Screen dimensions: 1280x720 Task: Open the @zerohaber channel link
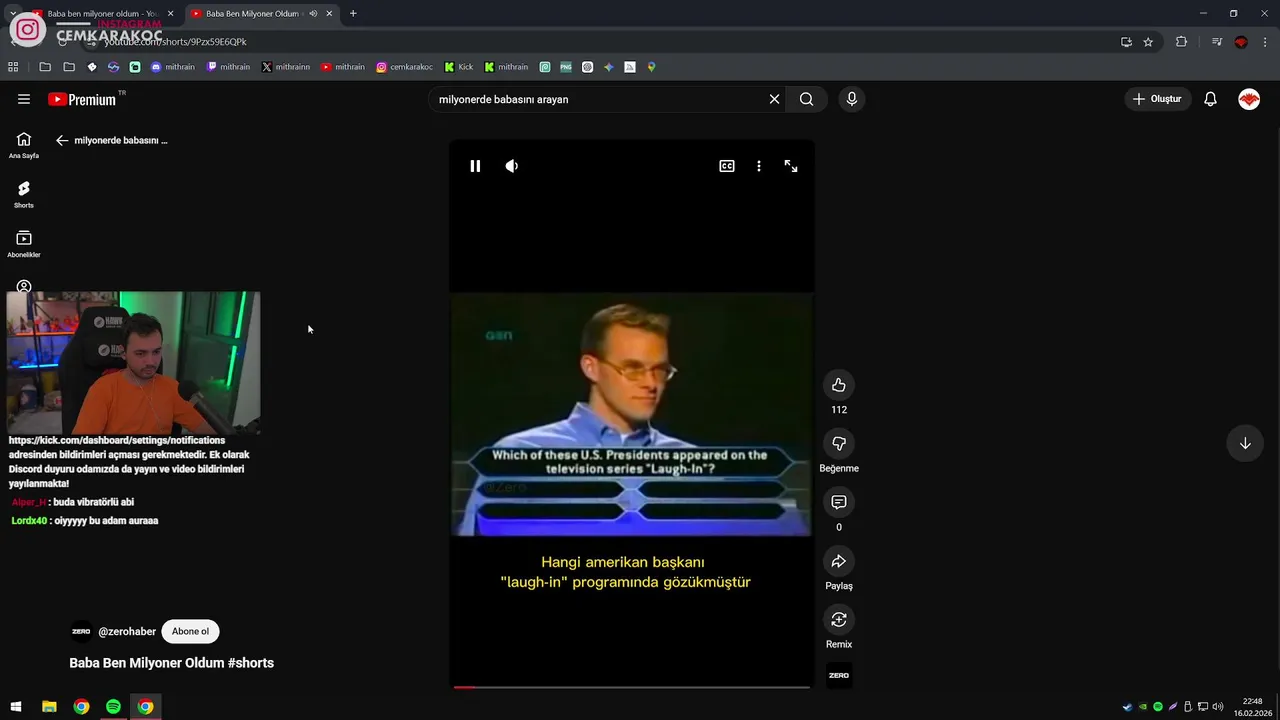127,632
